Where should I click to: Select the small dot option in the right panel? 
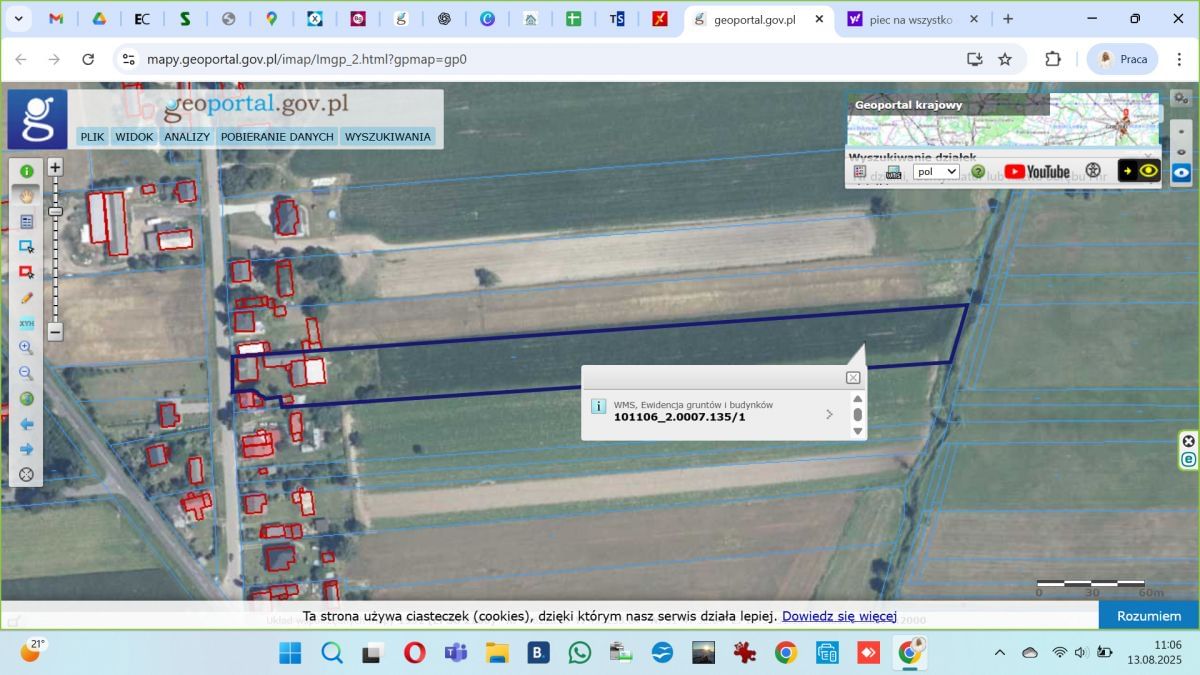(1182, 132)
